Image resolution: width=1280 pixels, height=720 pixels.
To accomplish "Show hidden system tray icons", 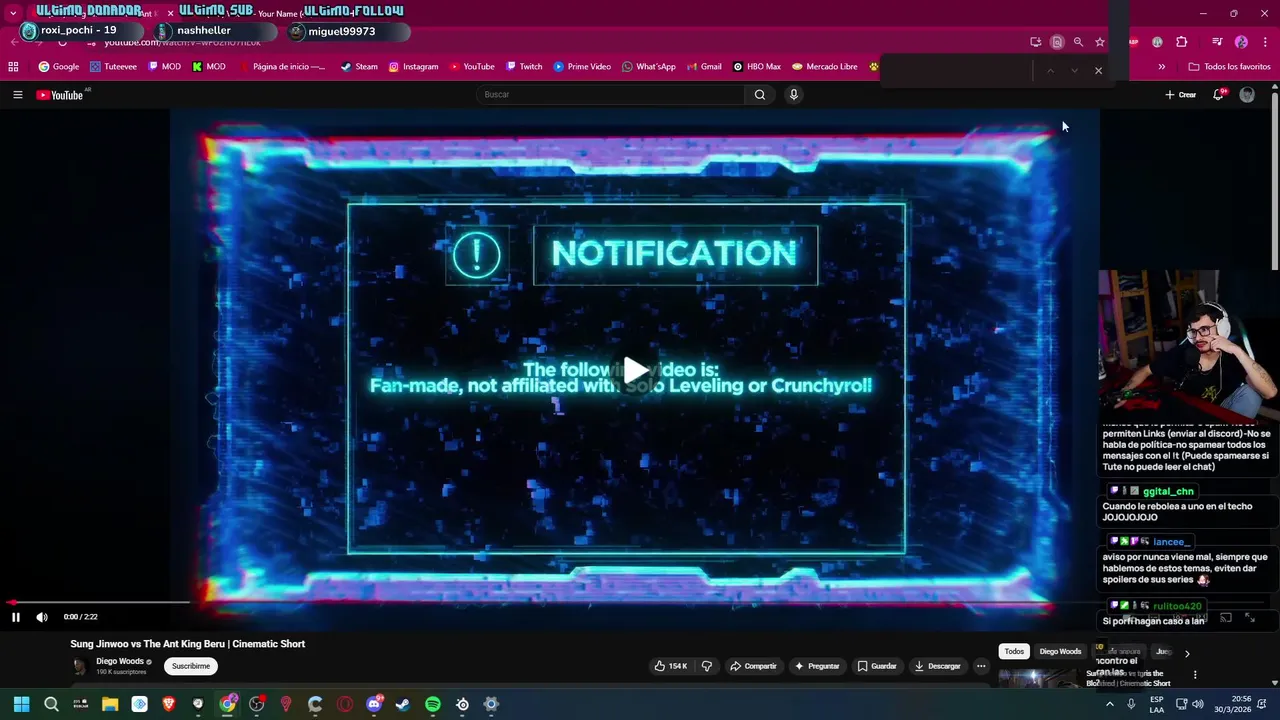I will pyautogui.click(x=1109, y=704).
